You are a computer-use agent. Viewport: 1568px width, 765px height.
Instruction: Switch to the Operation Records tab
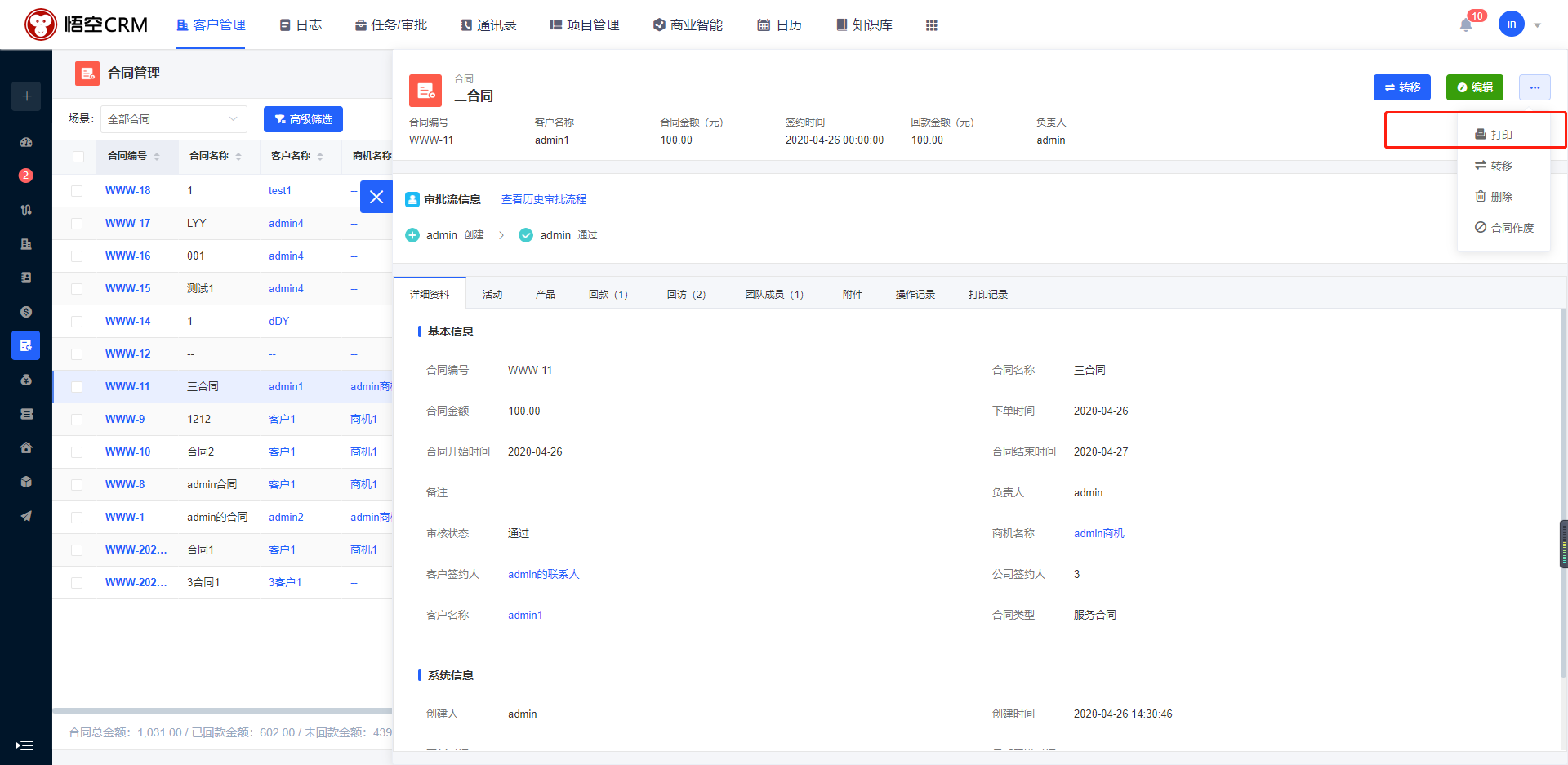(x=915, y=295)
